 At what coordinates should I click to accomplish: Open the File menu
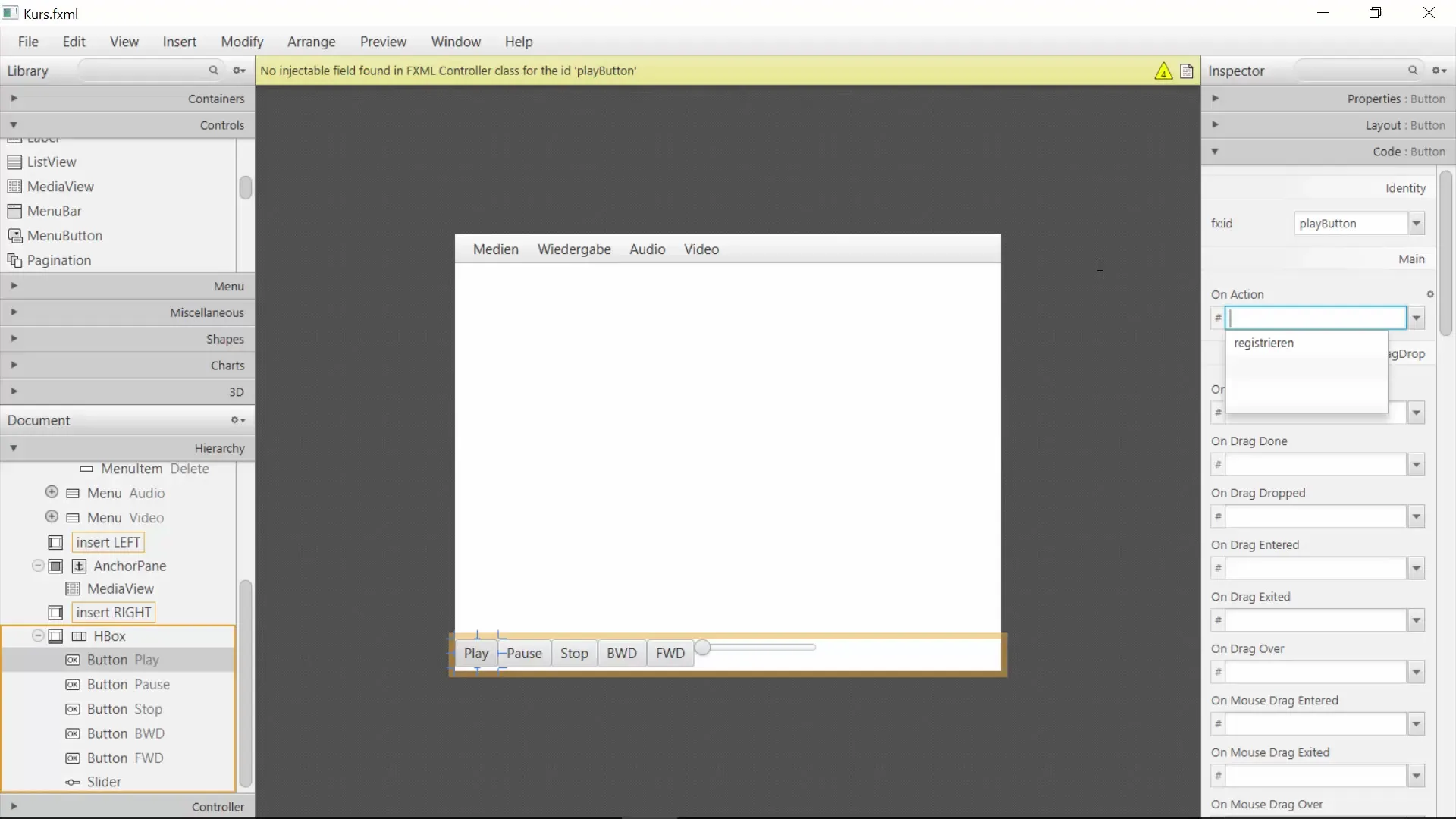pos(28,42)
